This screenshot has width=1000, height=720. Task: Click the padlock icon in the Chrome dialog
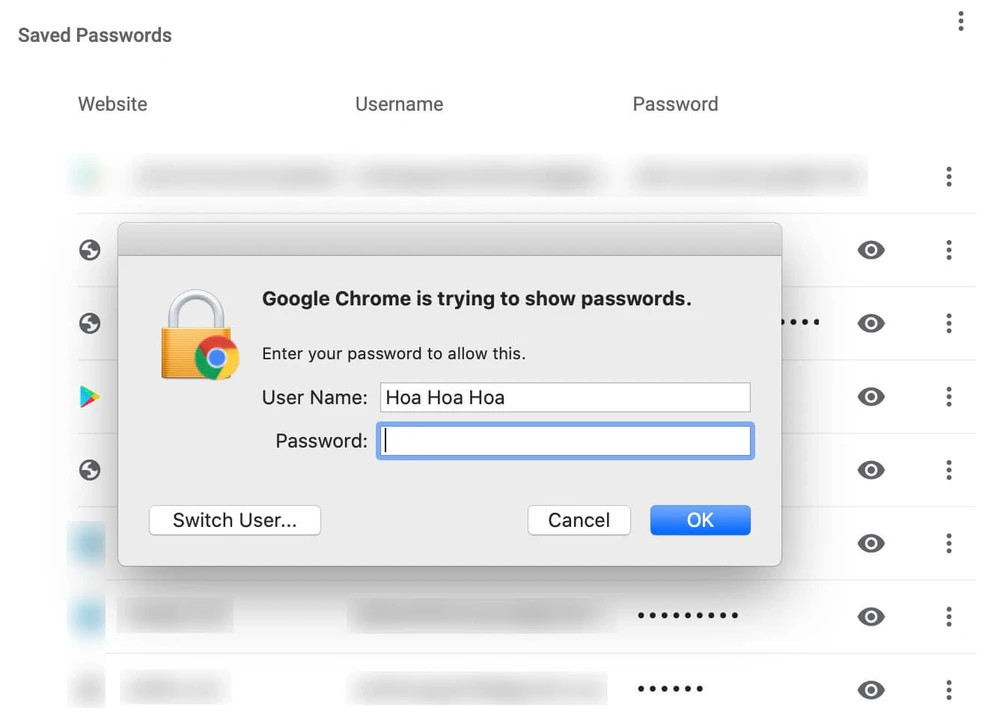pyautogui.click(x=199, y=335)
